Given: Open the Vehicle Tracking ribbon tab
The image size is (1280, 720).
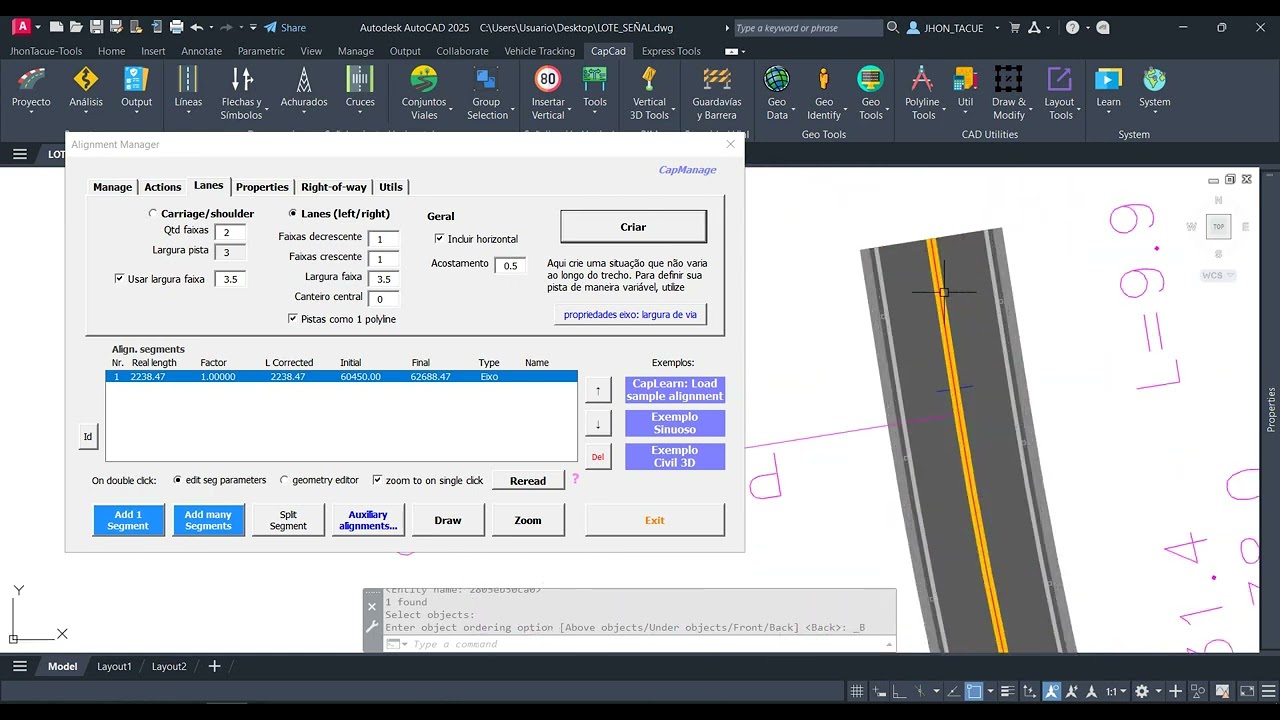Looking at the screenshot, I should (539, 51).
